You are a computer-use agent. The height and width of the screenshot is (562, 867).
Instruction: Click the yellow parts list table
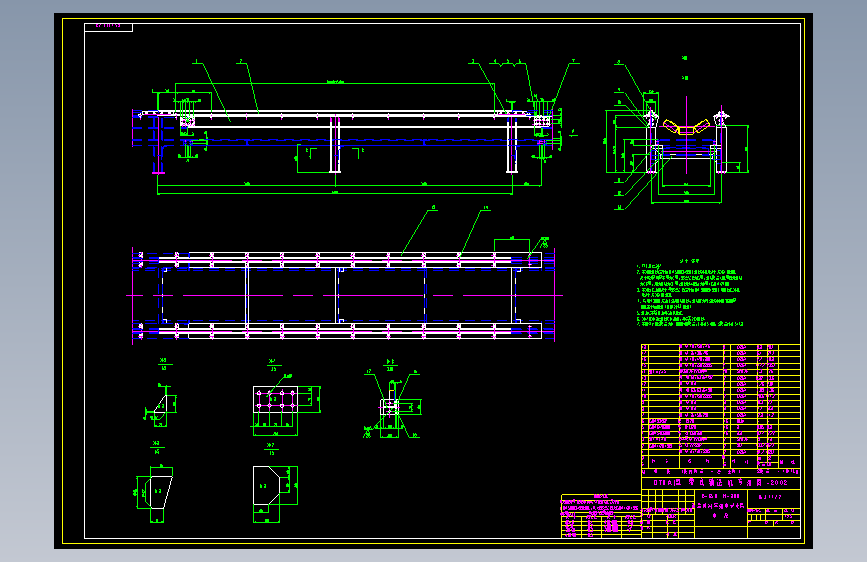(x=720, y=405)
